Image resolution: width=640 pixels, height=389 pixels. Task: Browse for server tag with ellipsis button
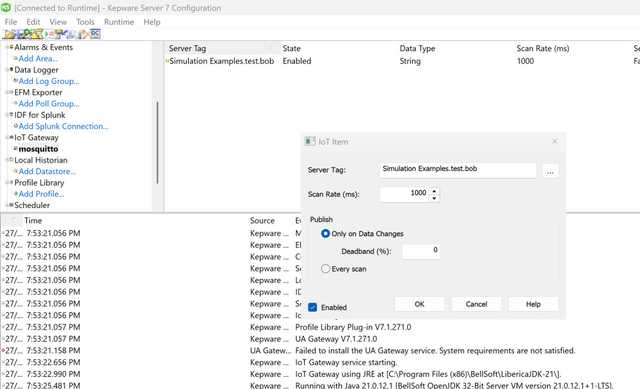click(550, 171)
